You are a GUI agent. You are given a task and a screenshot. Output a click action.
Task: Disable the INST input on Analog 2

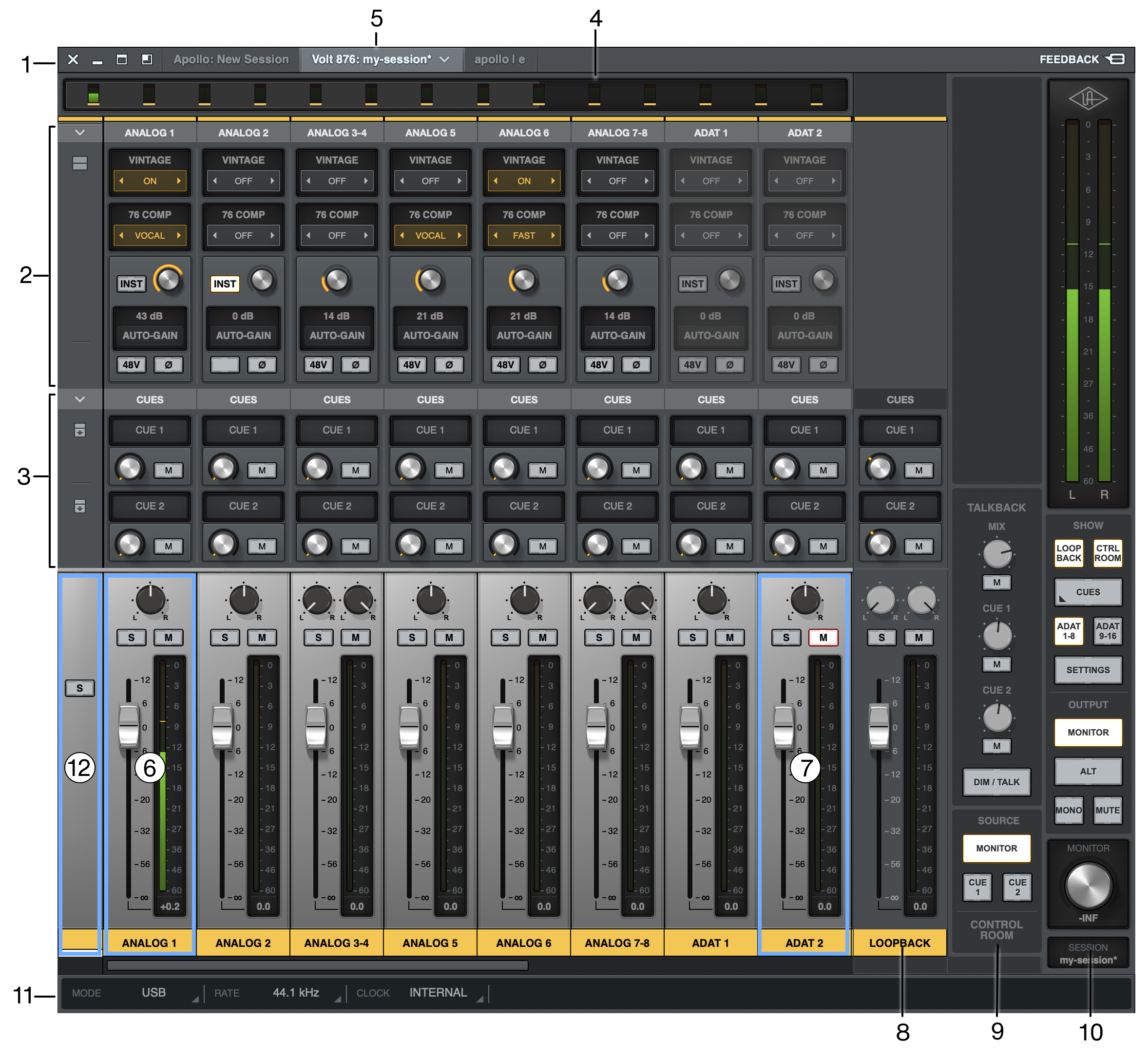[225, 283]
